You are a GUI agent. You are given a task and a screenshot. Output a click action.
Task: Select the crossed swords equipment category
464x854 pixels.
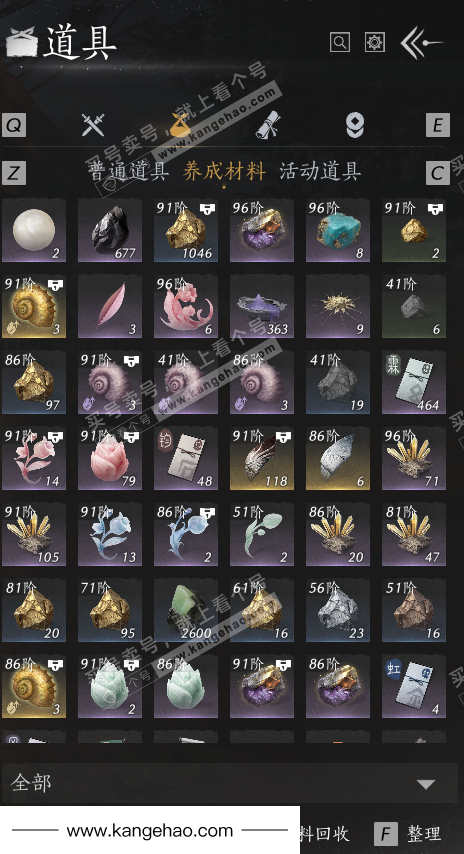[x=93, y=125]
